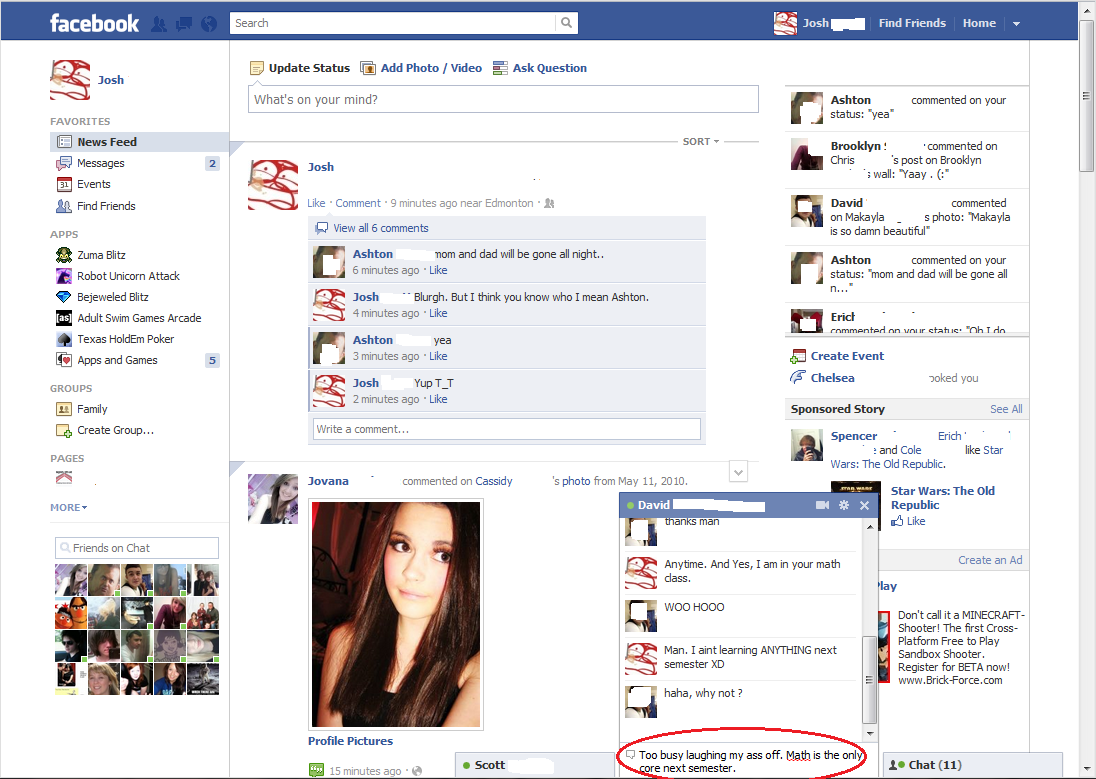Like Josh's 'Yup T_T' comment
The height and width of the screenshot is (779, 1096).
438,399
